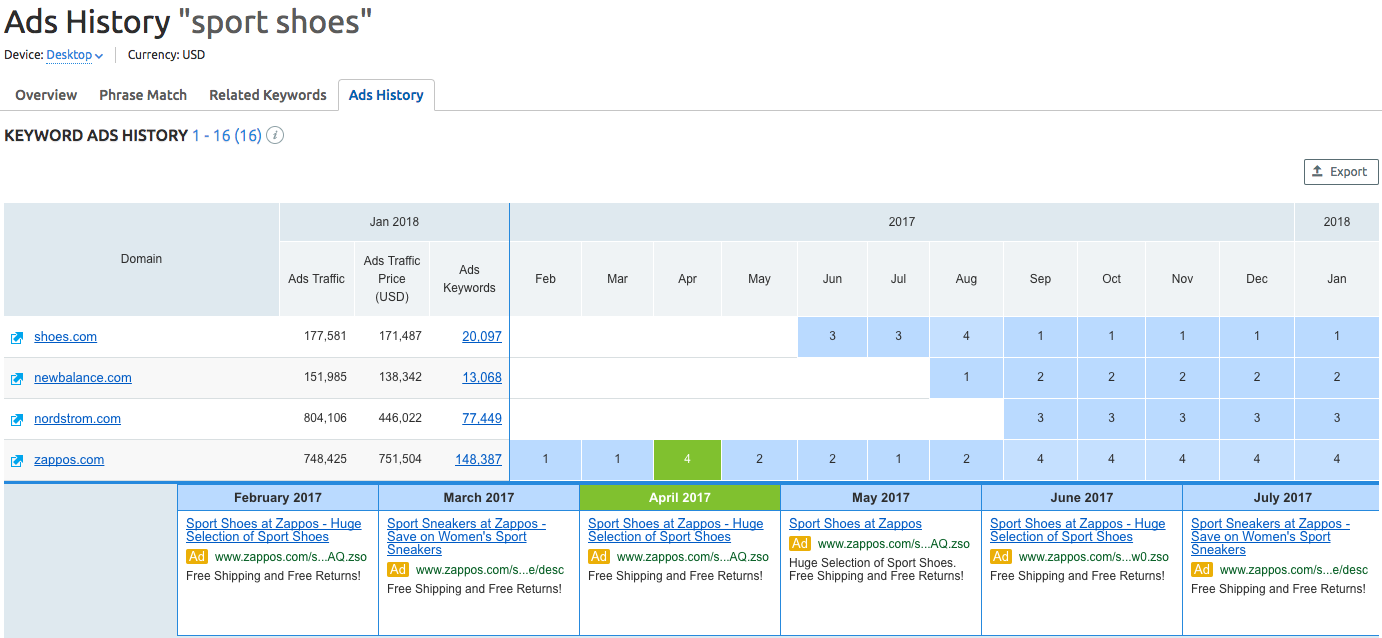Viewport: 1382px width, 638px height.
Task: Open the Desktop device dropdown
Action: click(x=75, y=55)
